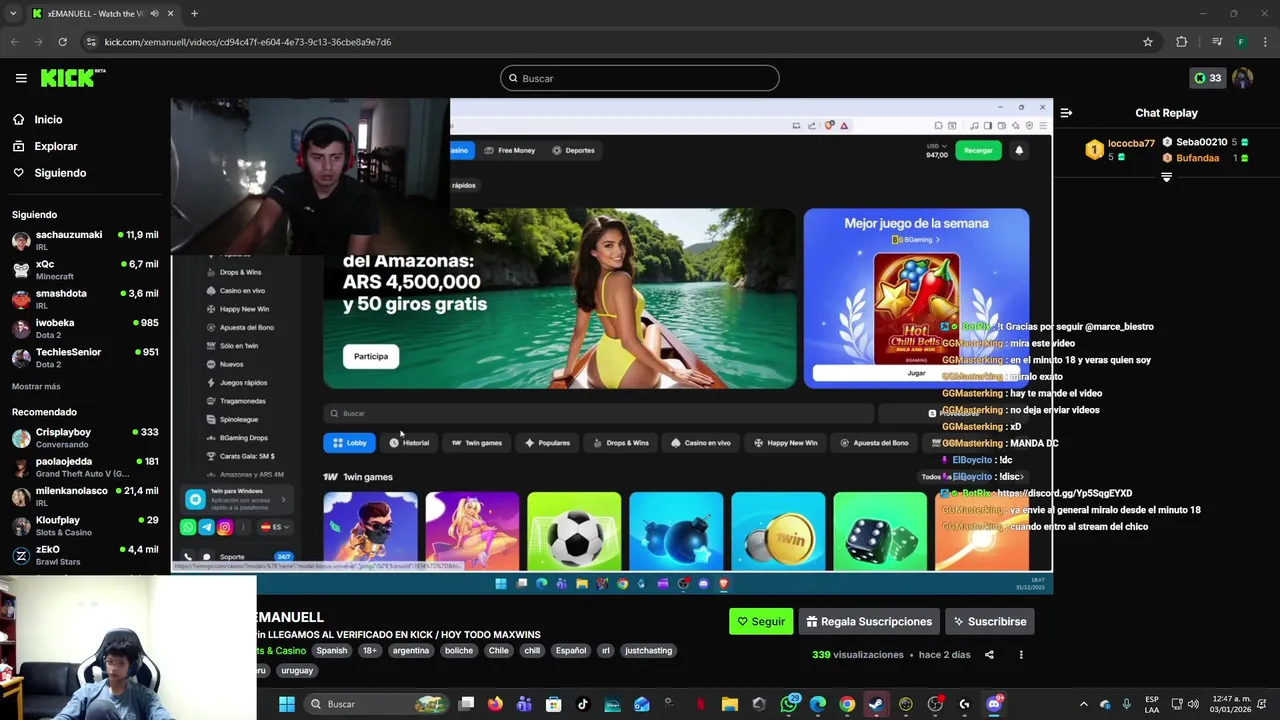This screenshot has width=1280, height=720.
Task: Open the 33 points balance button
Action: click(1207, 78)
